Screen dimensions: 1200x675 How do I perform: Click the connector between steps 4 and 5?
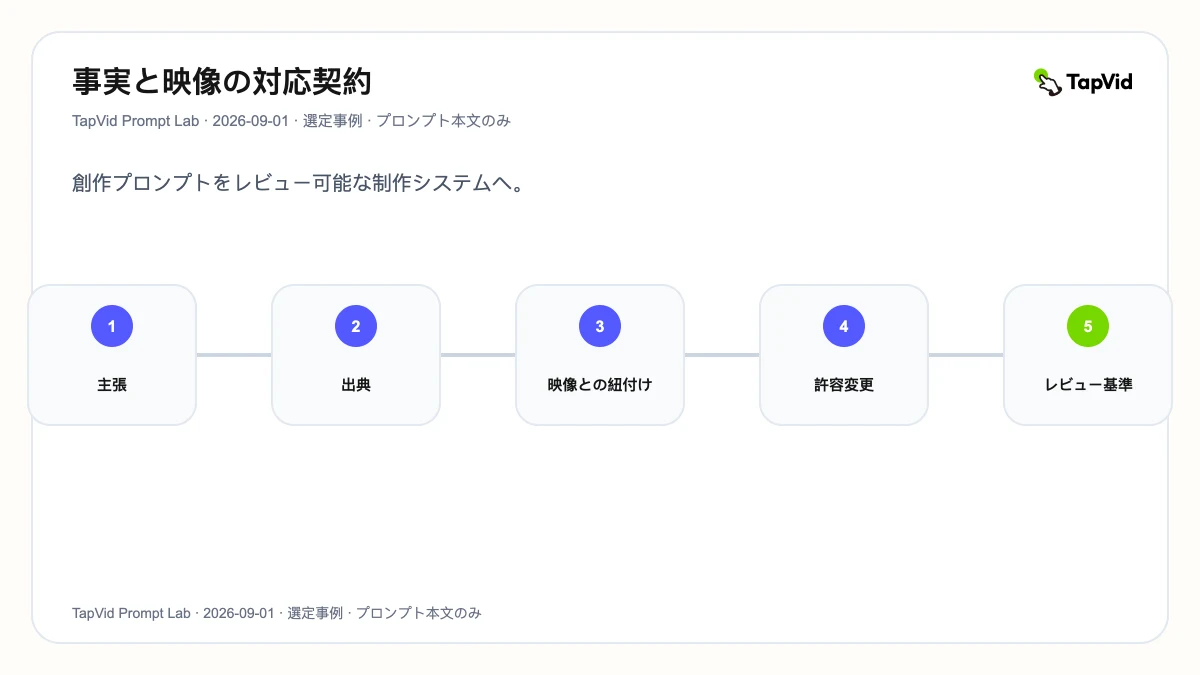pyautogui.click(x=966, y=355)
